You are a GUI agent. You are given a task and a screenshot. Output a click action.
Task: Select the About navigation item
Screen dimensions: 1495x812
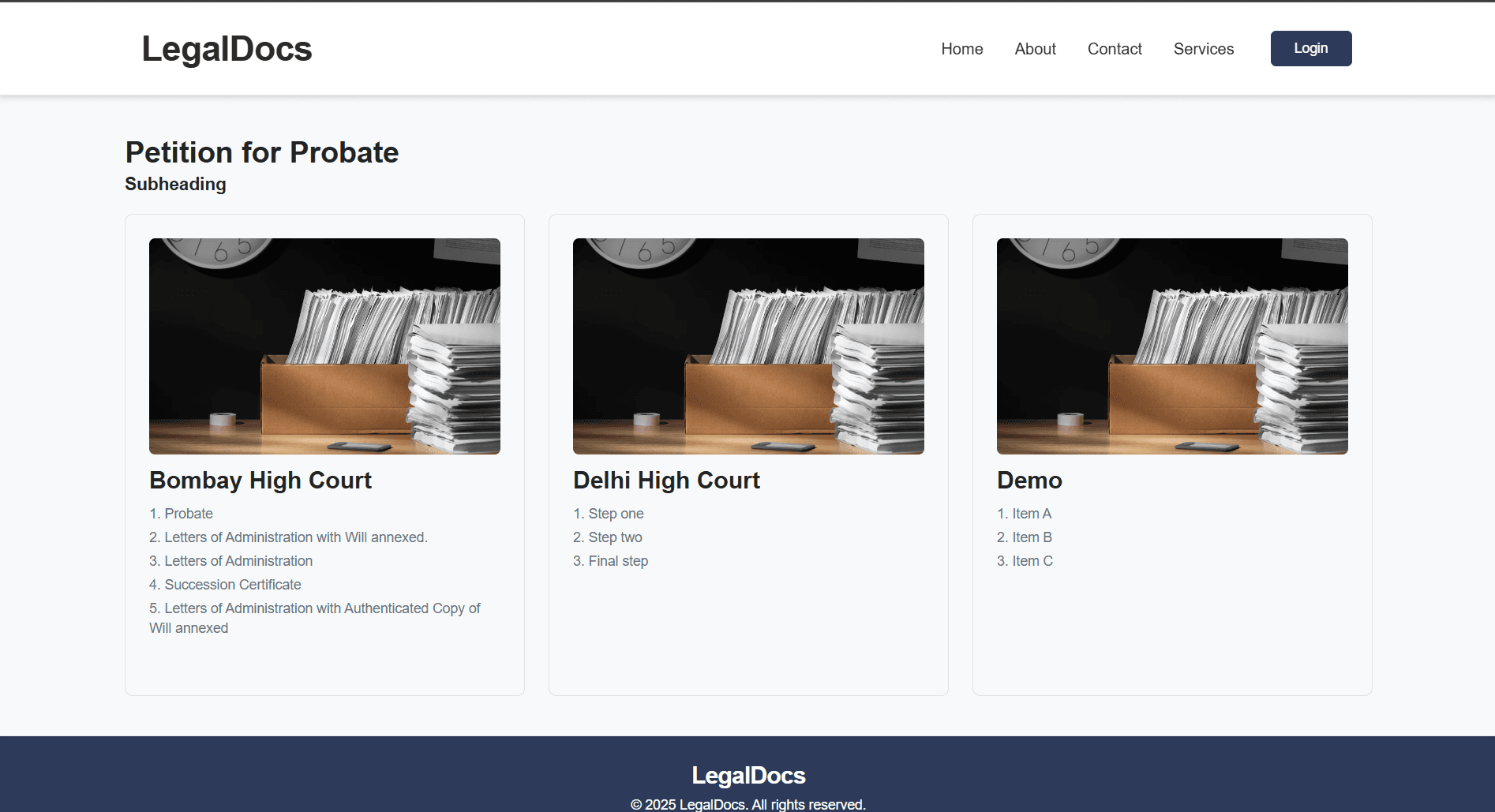tap(1035, 48)
